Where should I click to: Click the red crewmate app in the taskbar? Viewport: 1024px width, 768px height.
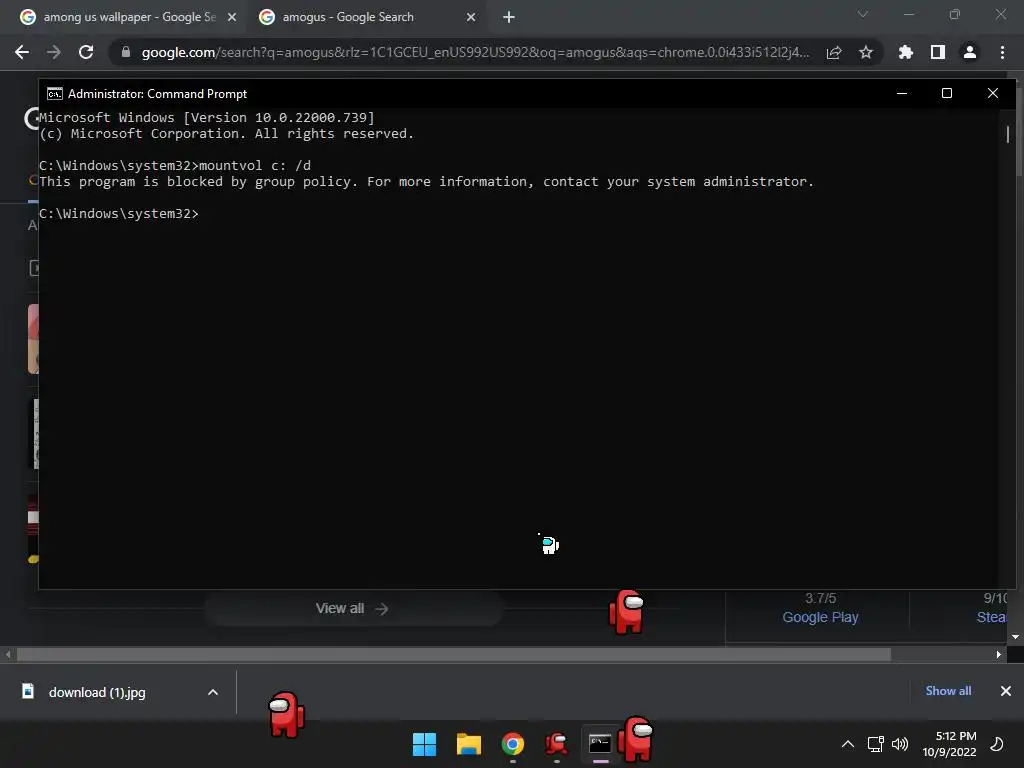pos(556,744)
